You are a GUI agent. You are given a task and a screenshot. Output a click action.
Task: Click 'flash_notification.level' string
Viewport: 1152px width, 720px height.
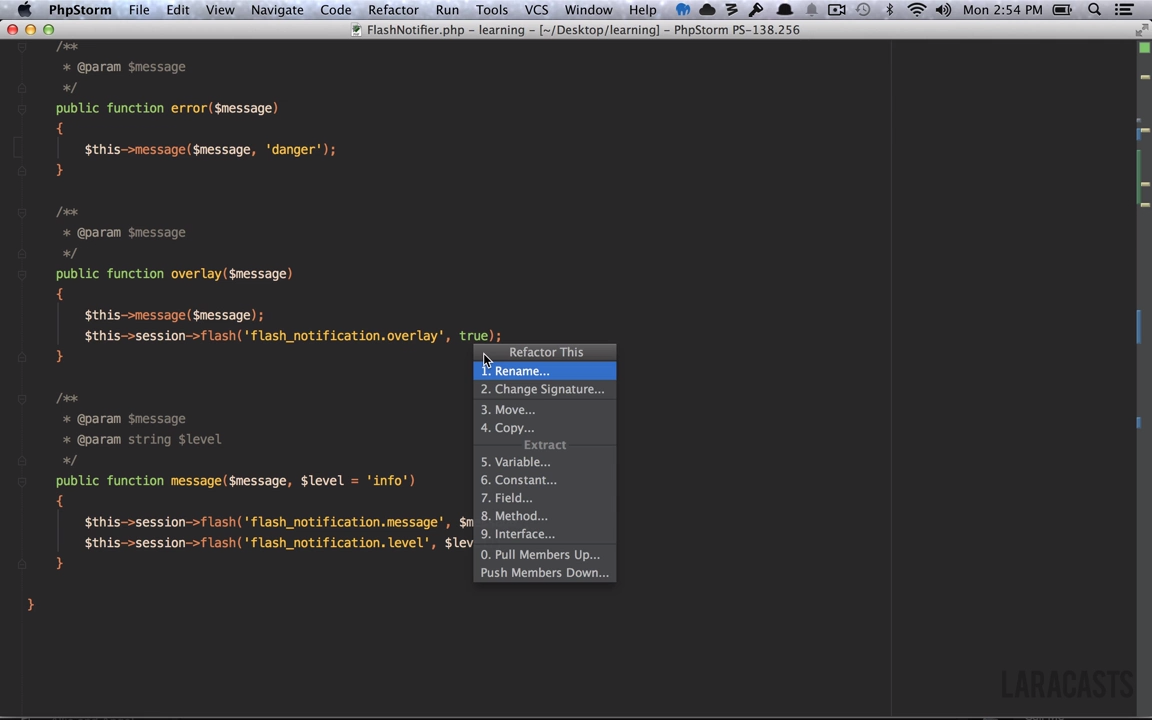[336, 542]
